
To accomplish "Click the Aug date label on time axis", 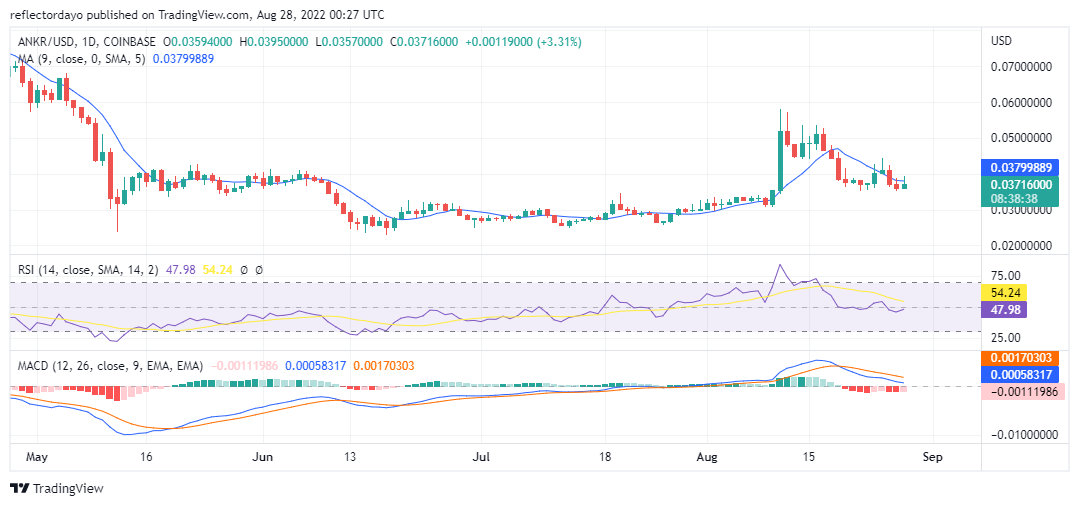I will pyautogui.click(x=707, y=456).
